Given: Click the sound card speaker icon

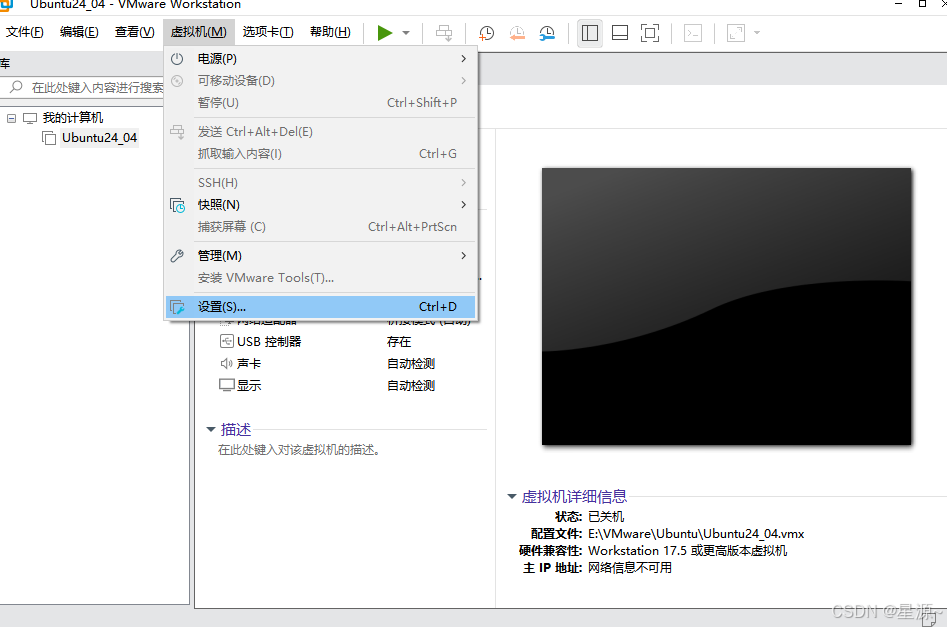Looking at the screenshot, I should coord(226,363).
